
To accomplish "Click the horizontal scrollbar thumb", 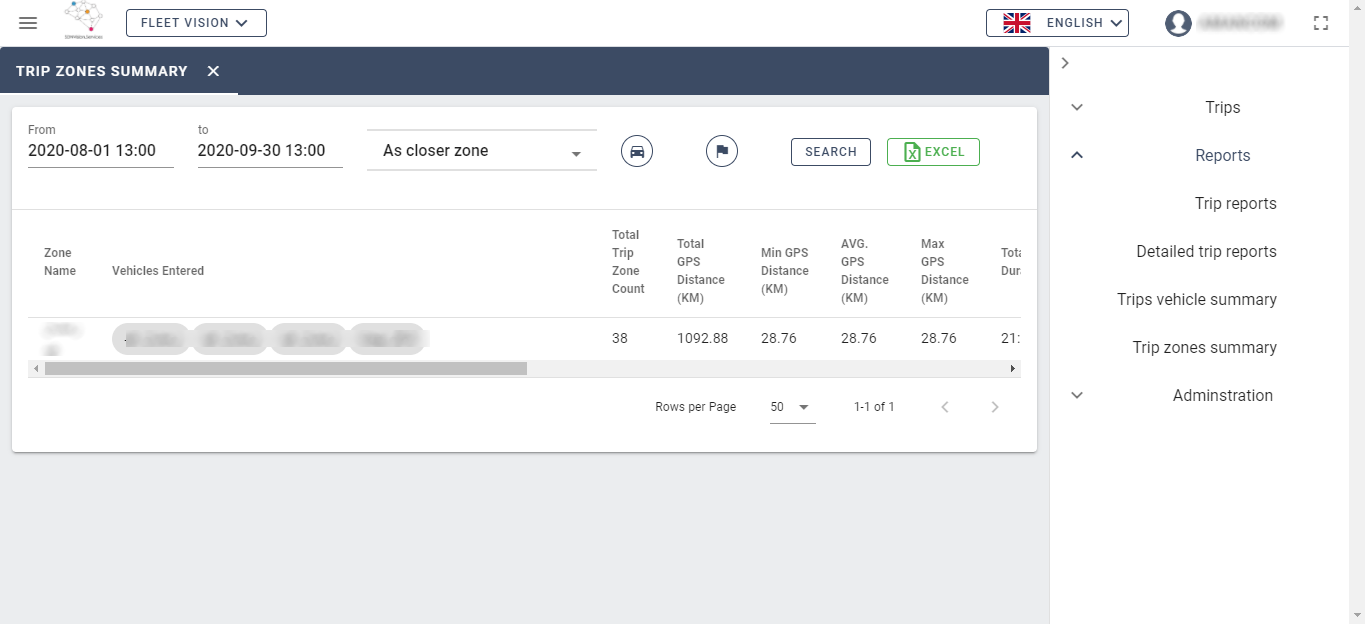I will (286, 369).
